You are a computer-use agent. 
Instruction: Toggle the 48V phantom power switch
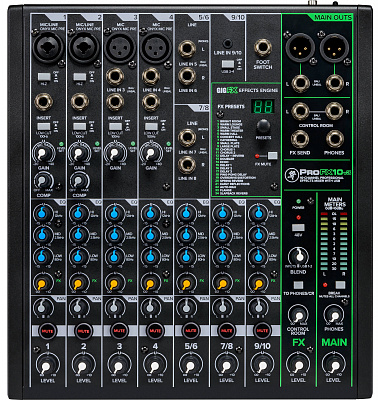tap(298, 228)
